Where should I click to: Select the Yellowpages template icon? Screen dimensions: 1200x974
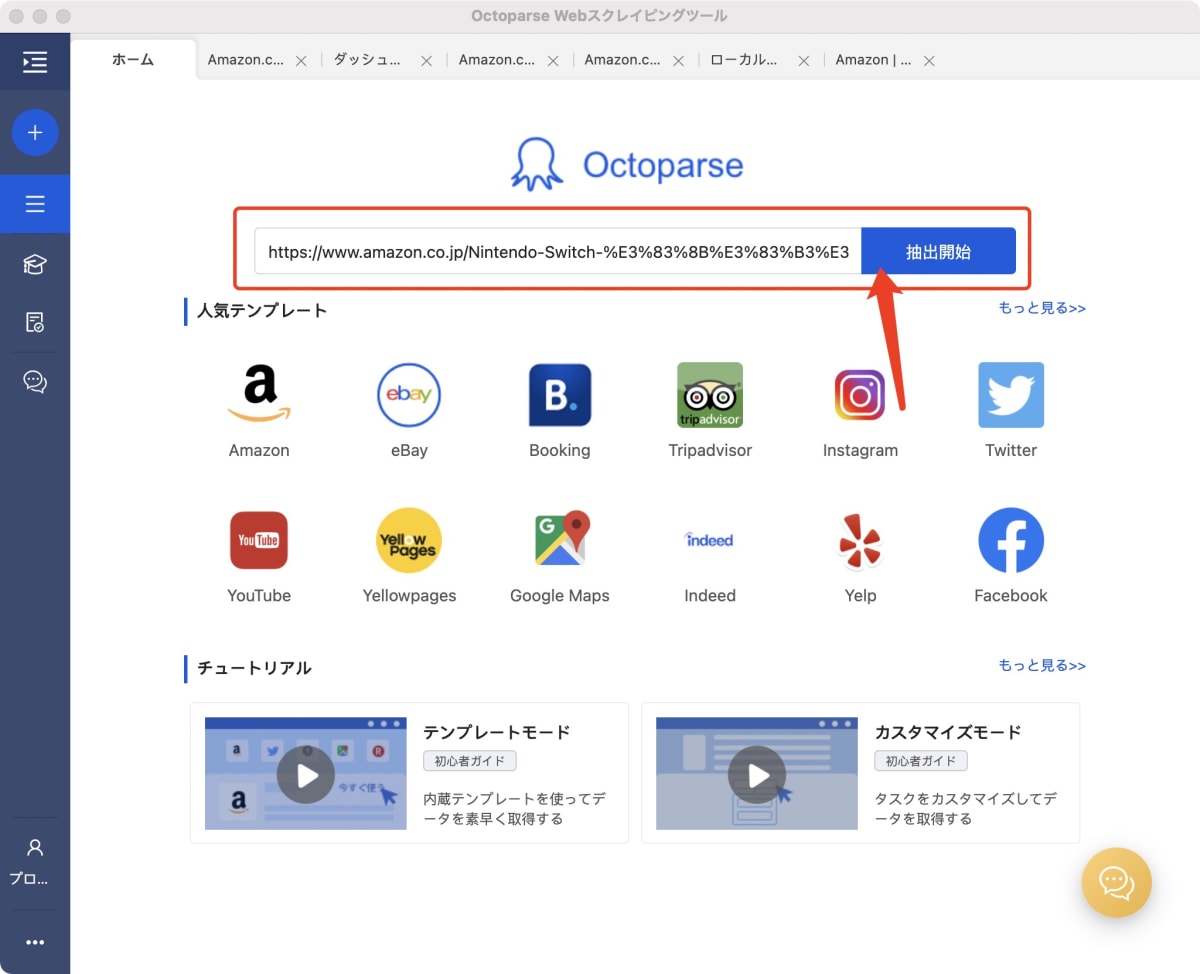[409, 540]
